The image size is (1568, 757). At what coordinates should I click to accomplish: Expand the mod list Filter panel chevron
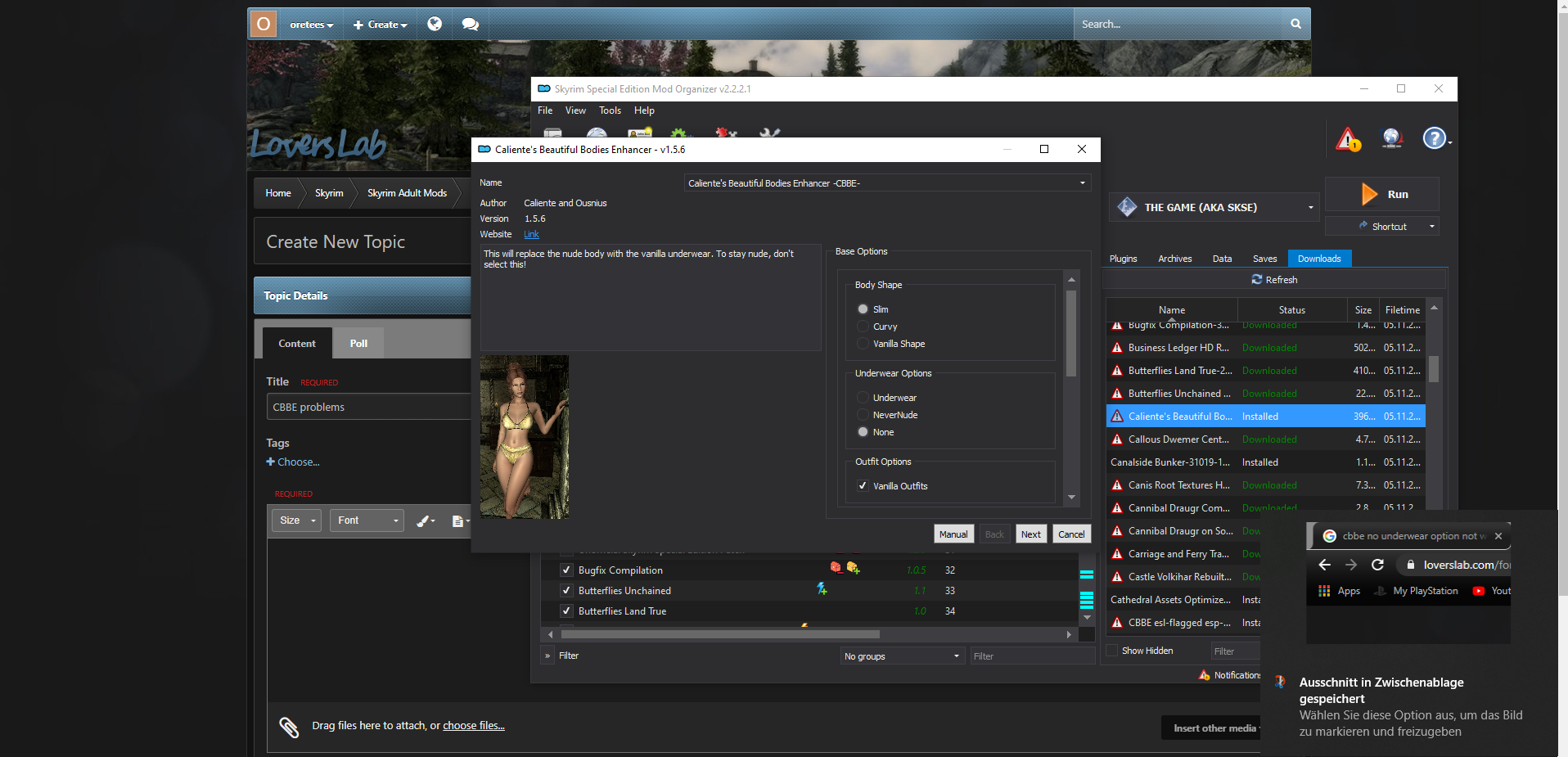pos(547,656)
